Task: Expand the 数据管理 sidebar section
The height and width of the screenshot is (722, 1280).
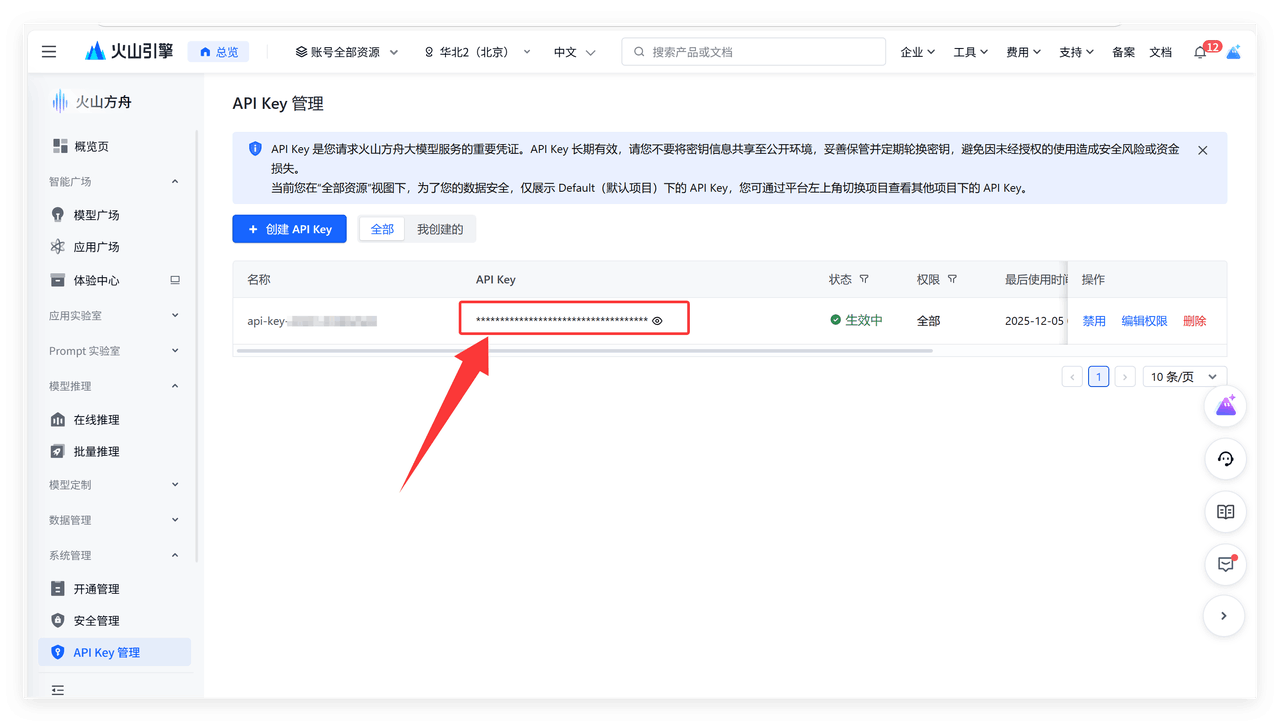Action: 114,520
